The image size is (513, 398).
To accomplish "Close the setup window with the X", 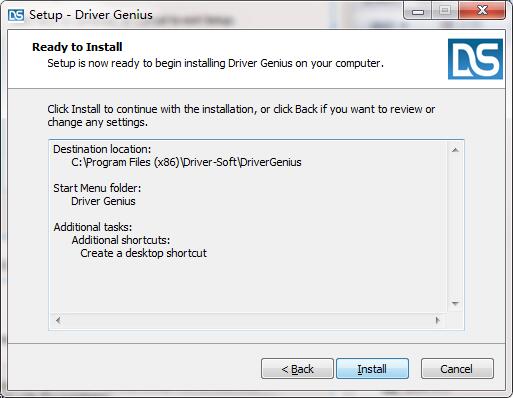I will coord(482,10).
